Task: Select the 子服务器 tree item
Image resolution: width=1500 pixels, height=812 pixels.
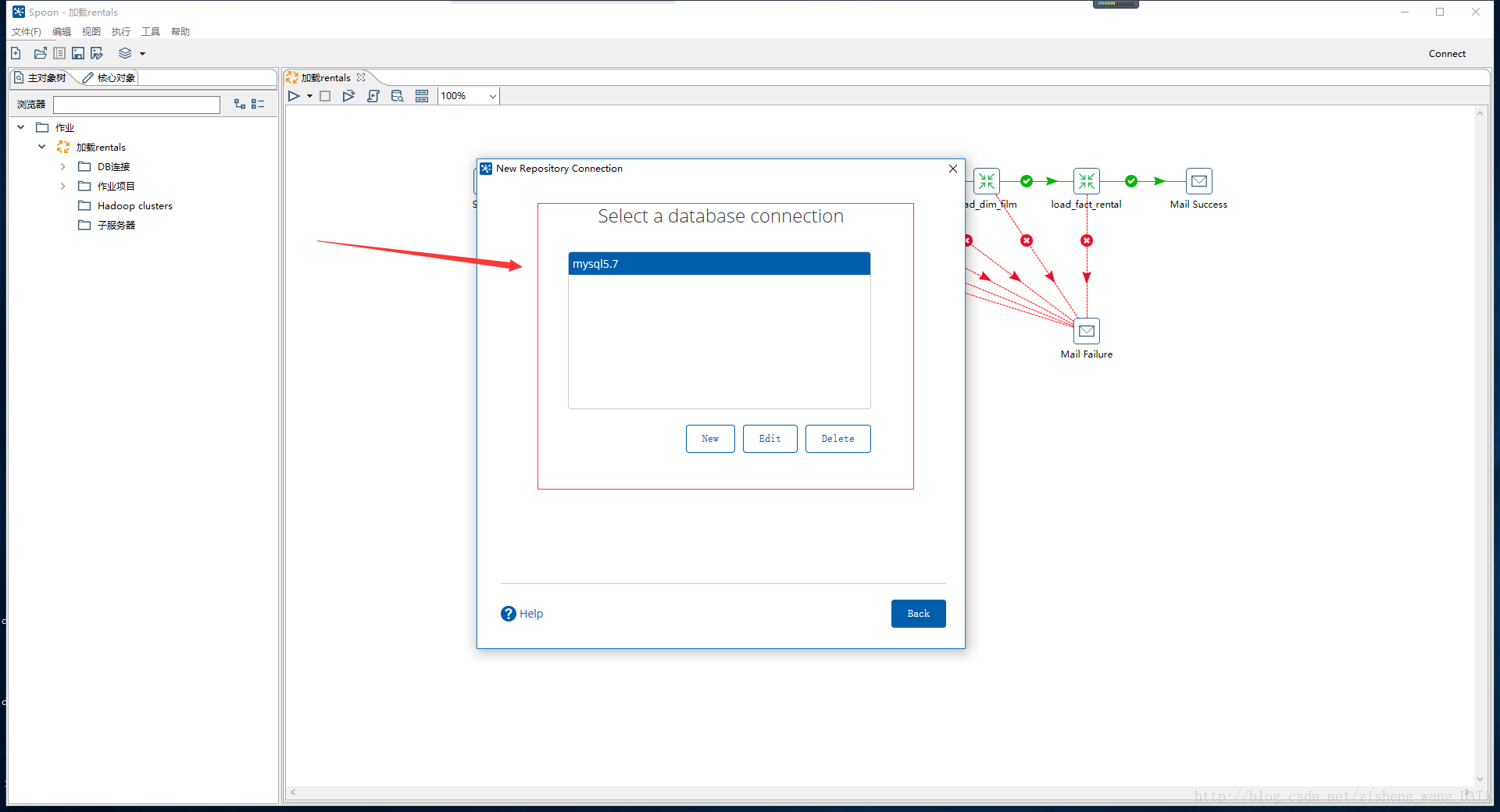Action: click(x=116, y=225)
